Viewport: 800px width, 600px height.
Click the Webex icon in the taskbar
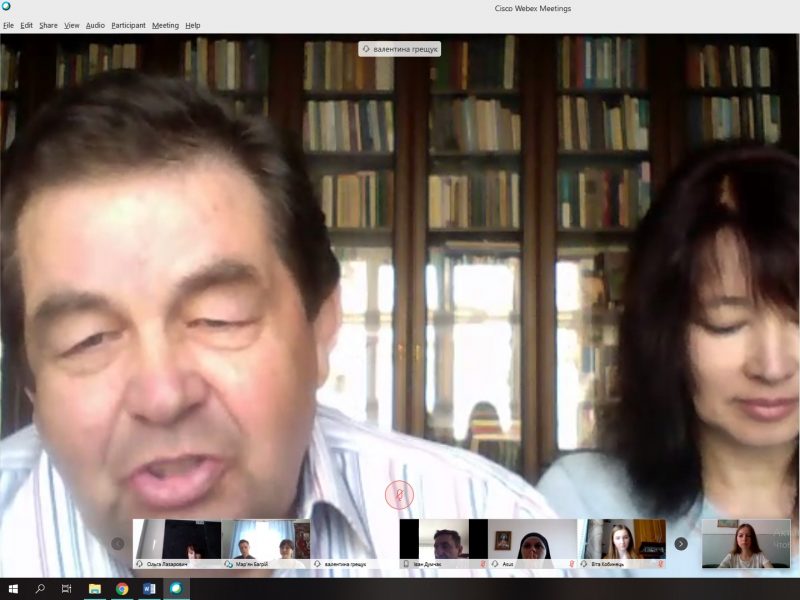pyautogui.click(x=176, y=589)
